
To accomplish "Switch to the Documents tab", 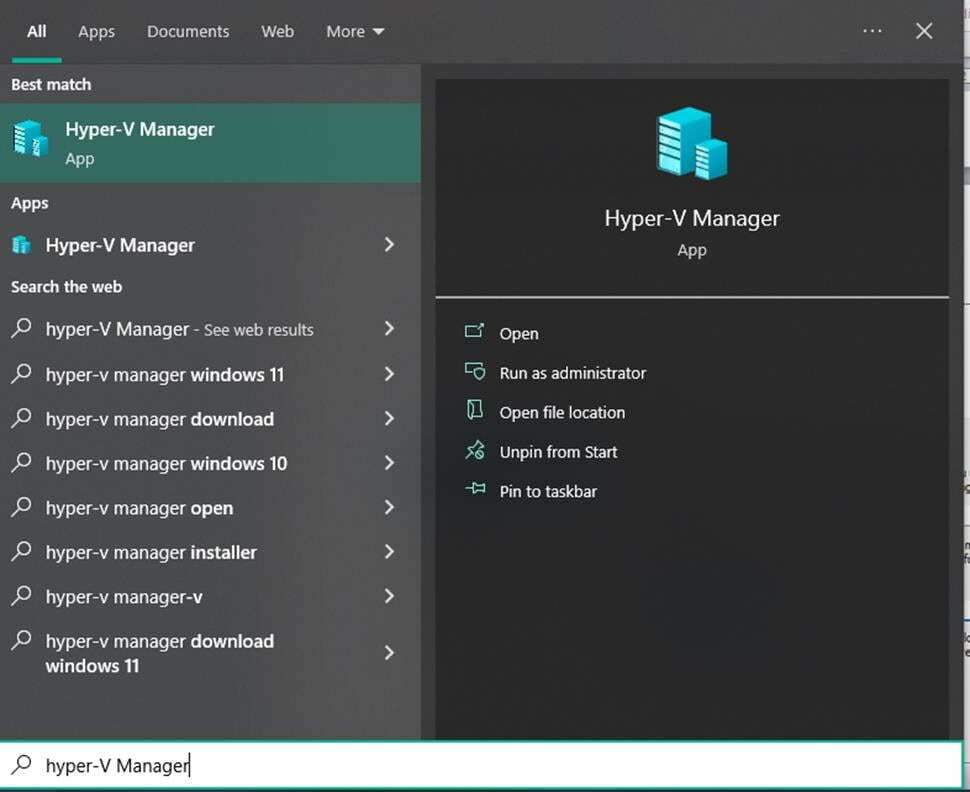I will (x=188, y=31).
